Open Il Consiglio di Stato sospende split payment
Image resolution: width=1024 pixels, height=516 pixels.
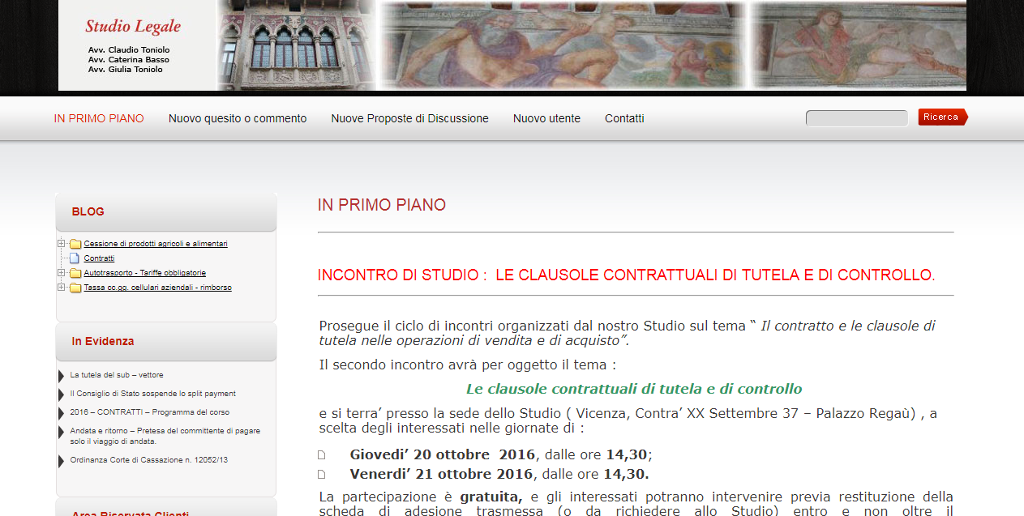coord(153,393)
